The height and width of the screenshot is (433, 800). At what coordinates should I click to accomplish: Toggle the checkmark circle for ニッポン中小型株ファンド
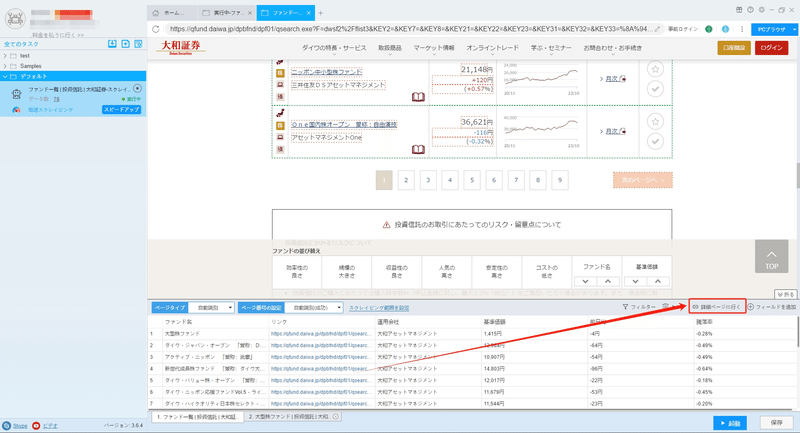pos(655,89)
